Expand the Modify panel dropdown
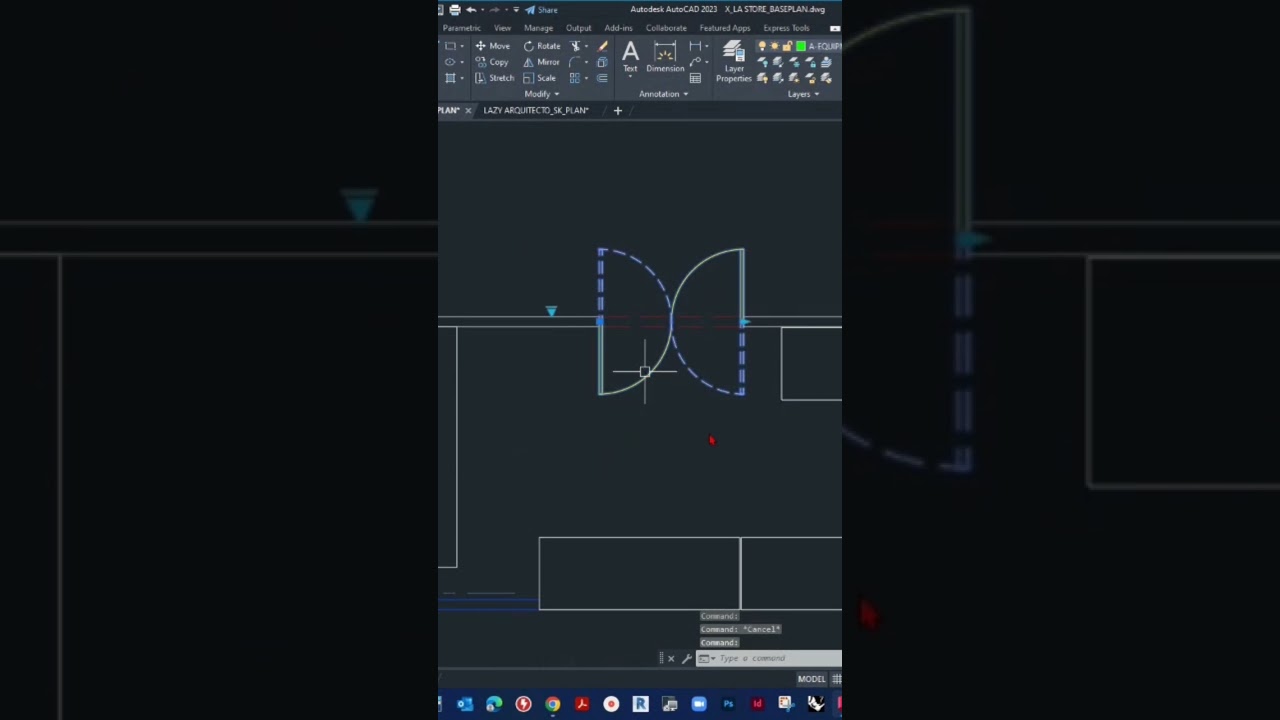The image size is (1280, 720). [x=542, y=94]
